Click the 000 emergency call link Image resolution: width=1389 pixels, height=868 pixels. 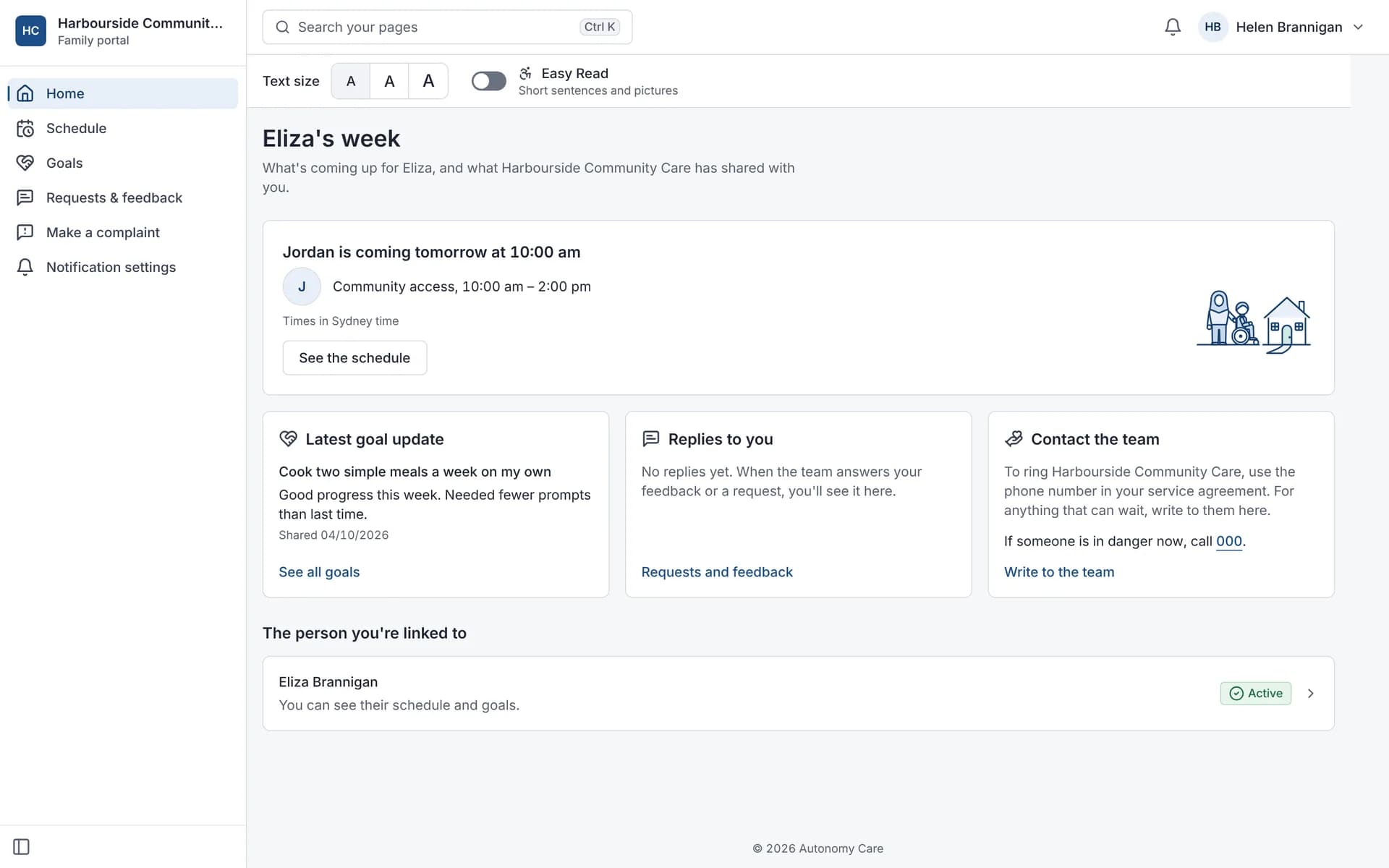click(1229, 541)
